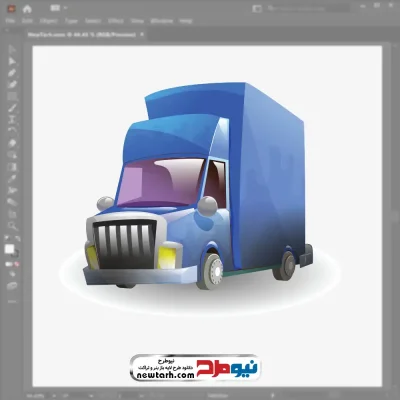Select the Eyedropper tool
400x400 pixels.
click(x=12, y=179)
